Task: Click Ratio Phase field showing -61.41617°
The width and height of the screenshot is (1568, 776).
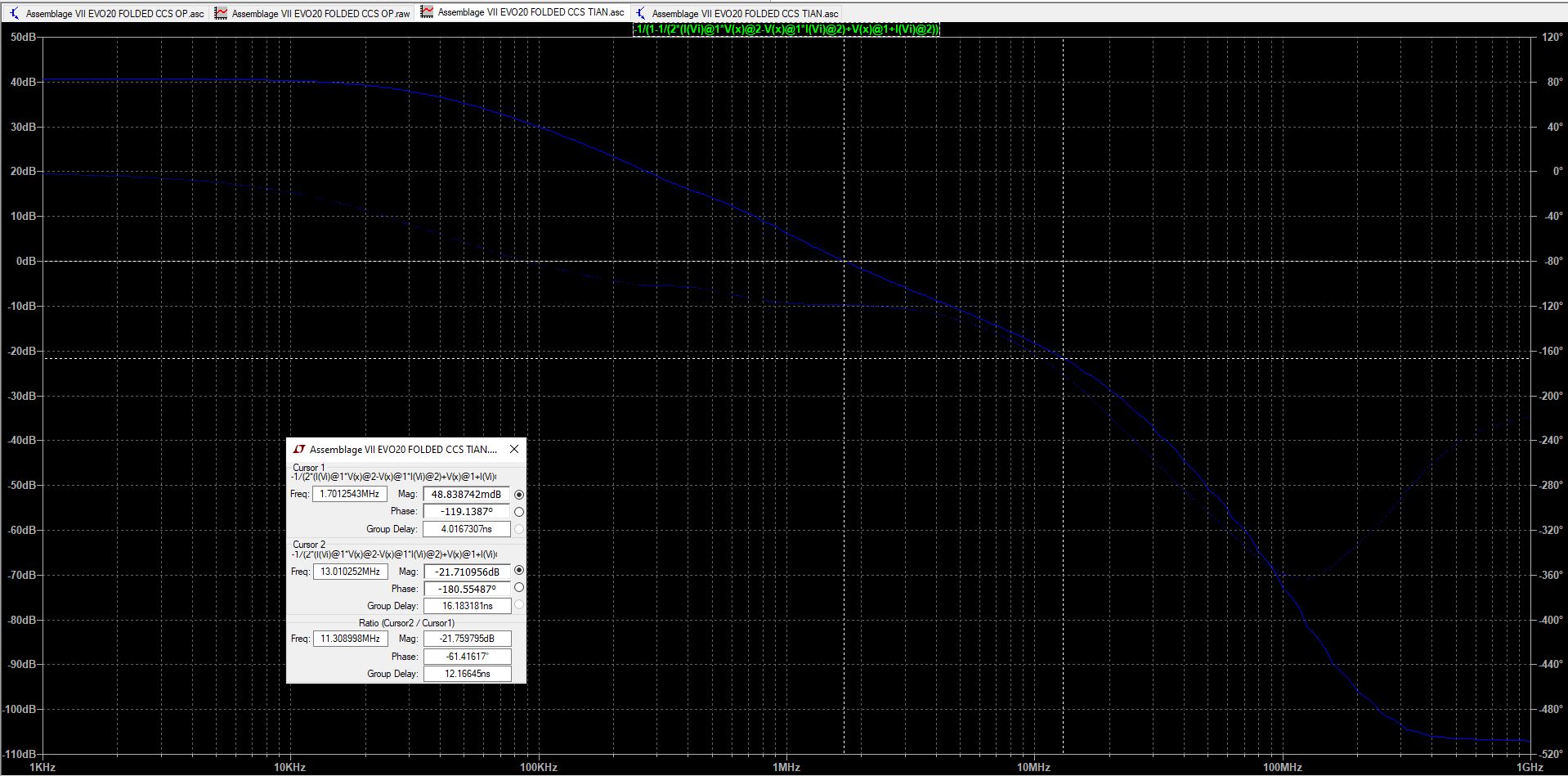Action: pyautogui.click(x=467, y=657)
